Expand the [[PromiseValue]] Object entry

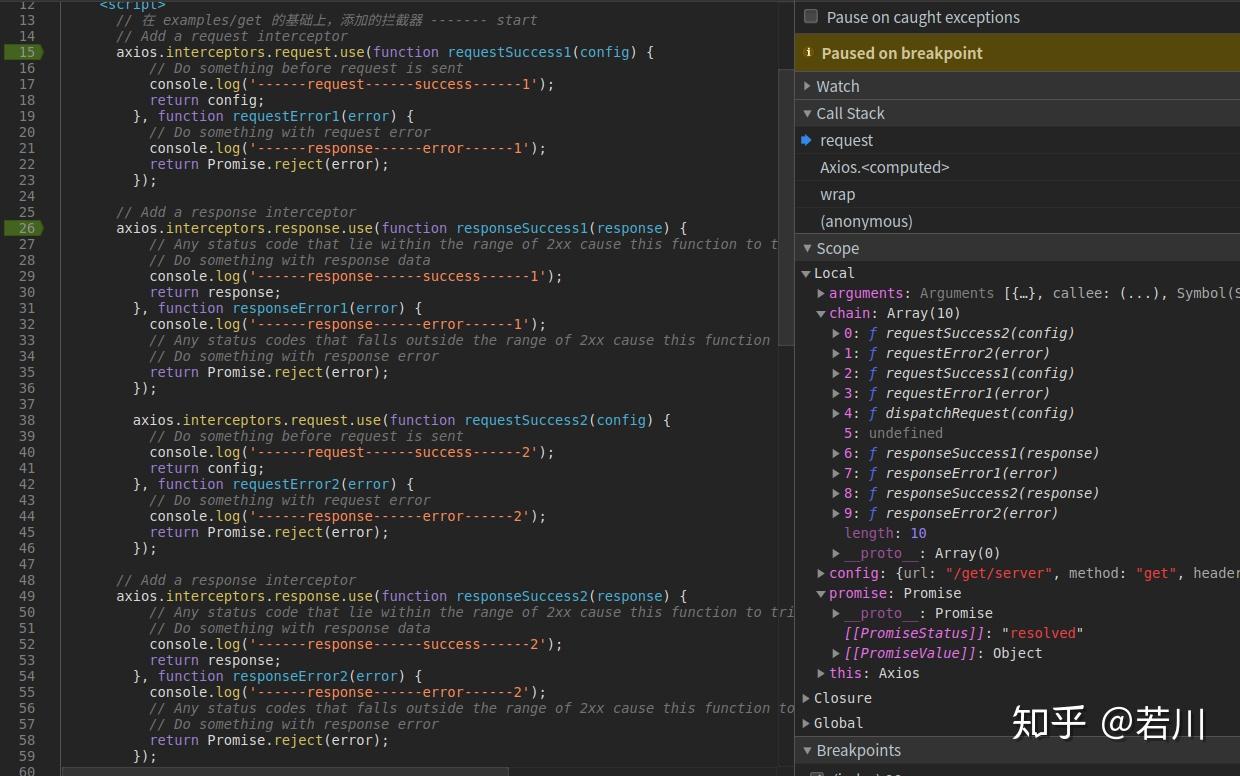tap(836, 653)
